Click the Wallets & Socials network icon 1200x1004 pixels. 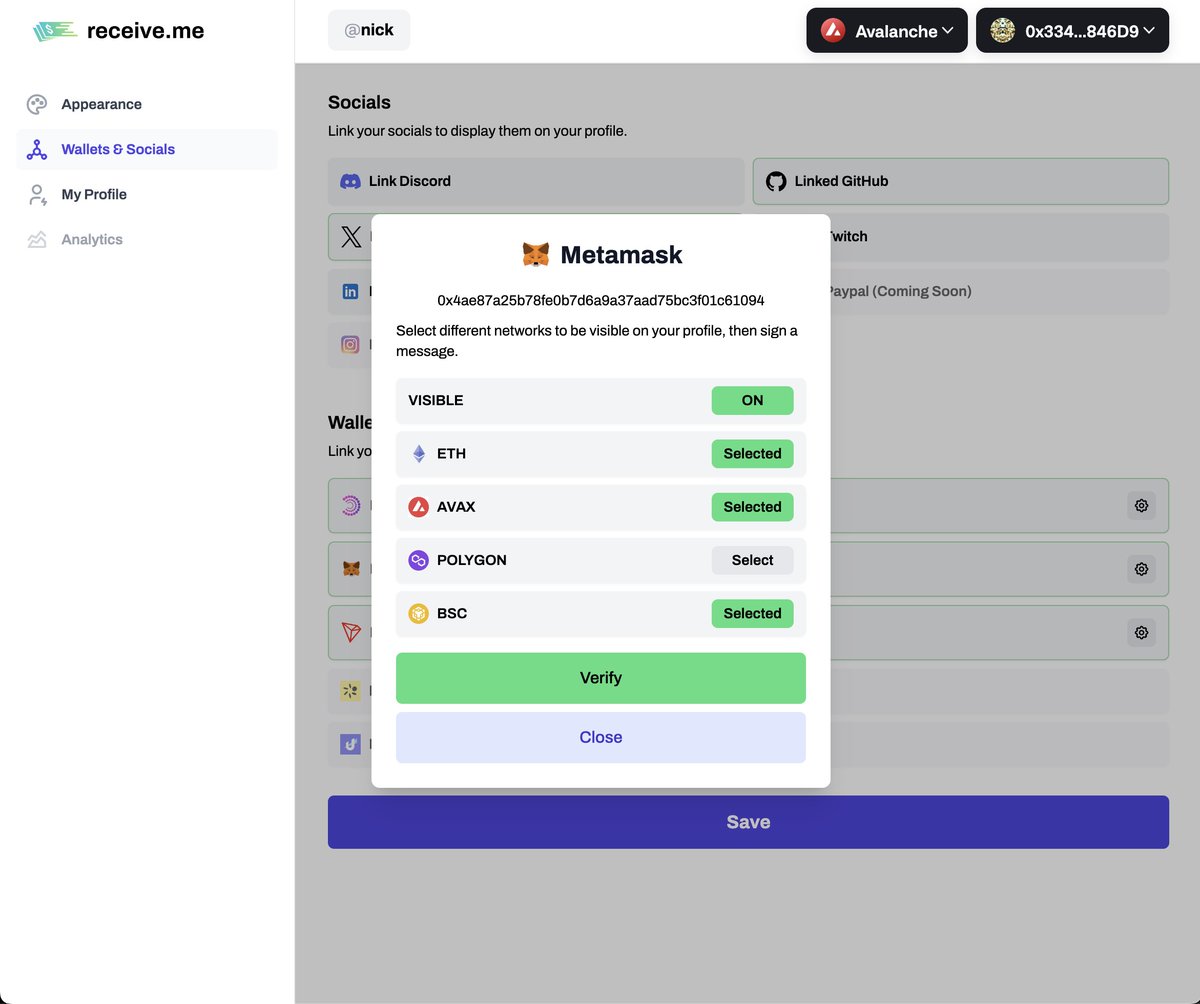click(37, 149)
